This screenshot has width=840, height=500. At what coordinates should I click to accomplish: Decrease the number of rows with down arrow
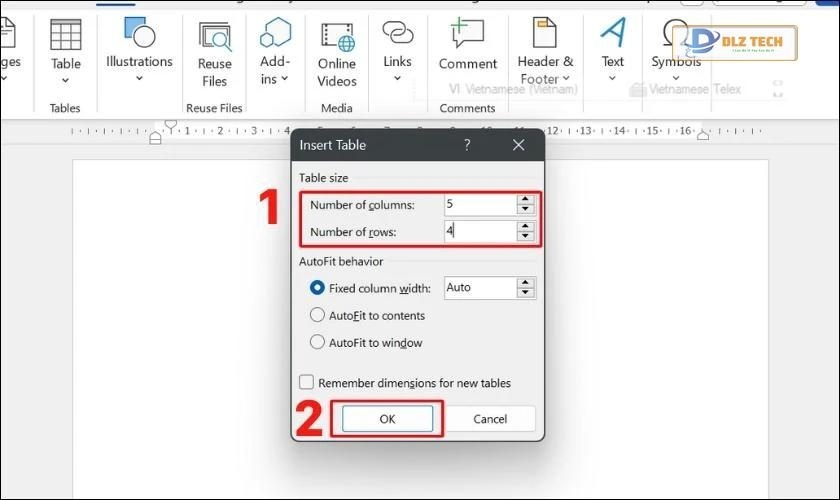click(526, 236)
